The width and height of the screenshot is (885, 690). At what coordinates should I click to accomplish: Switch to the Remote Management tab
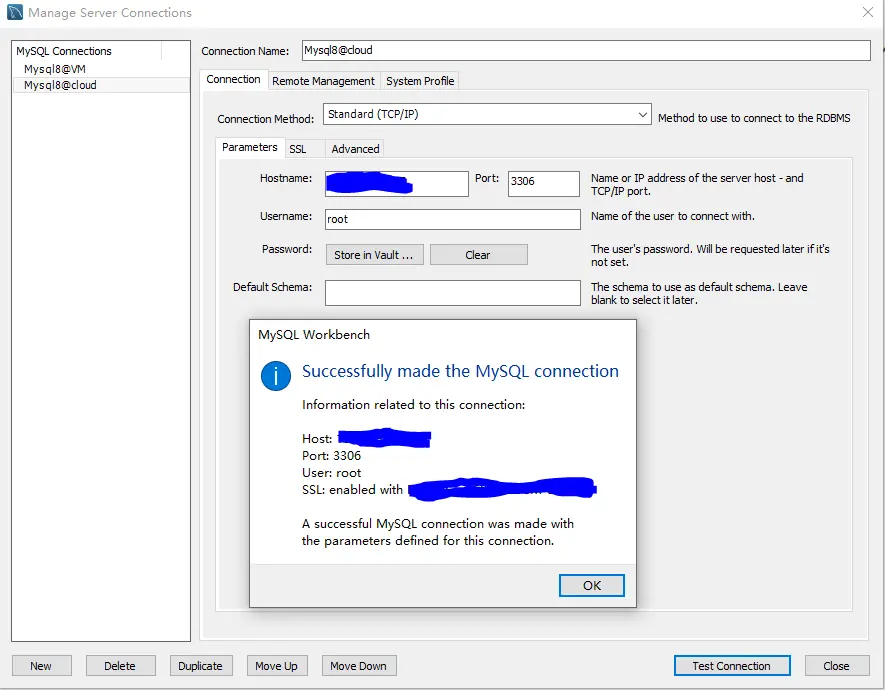click(323, 81)
